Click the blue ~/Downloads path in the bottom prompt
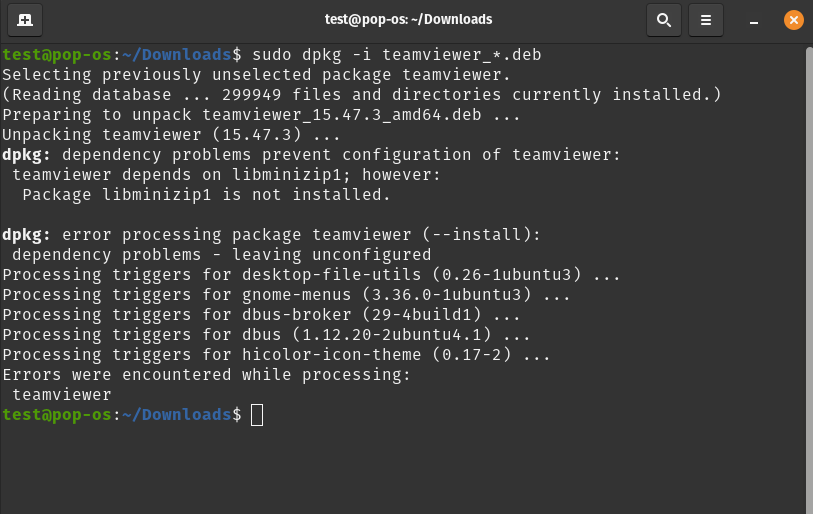 [x=177, y=414]
